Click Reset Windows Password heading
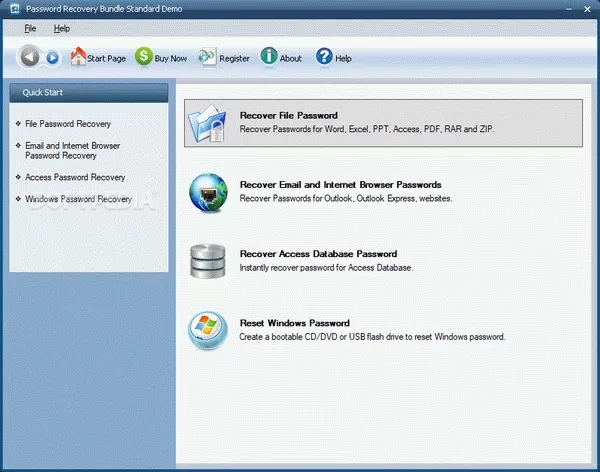600x472 pixels. pos(295,323)
